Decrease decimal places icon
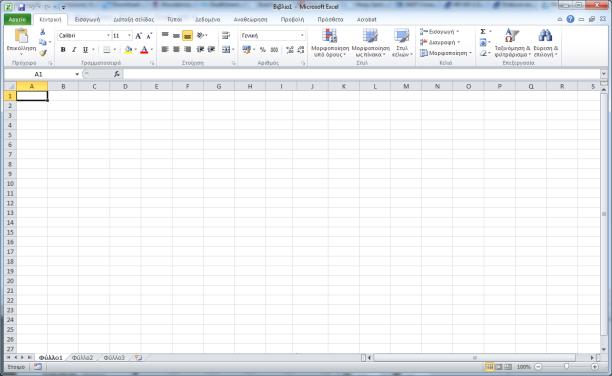The height and width of the screenshot is (376, 612). point(301,50)
